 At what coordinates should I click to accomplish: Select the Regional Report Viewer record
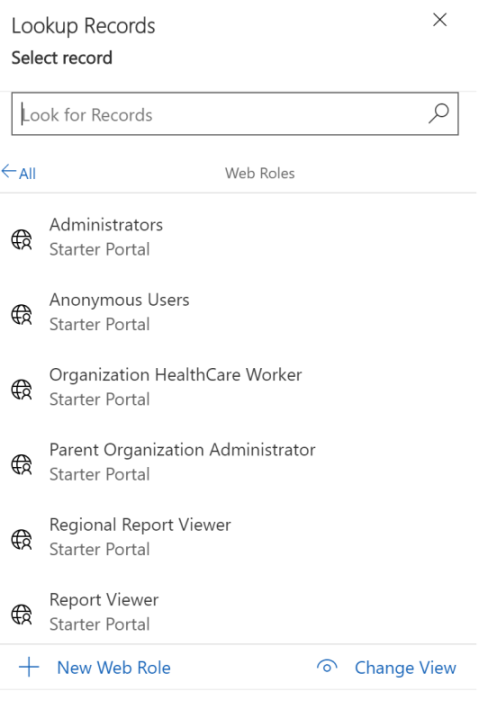click(x=238, y=537)
